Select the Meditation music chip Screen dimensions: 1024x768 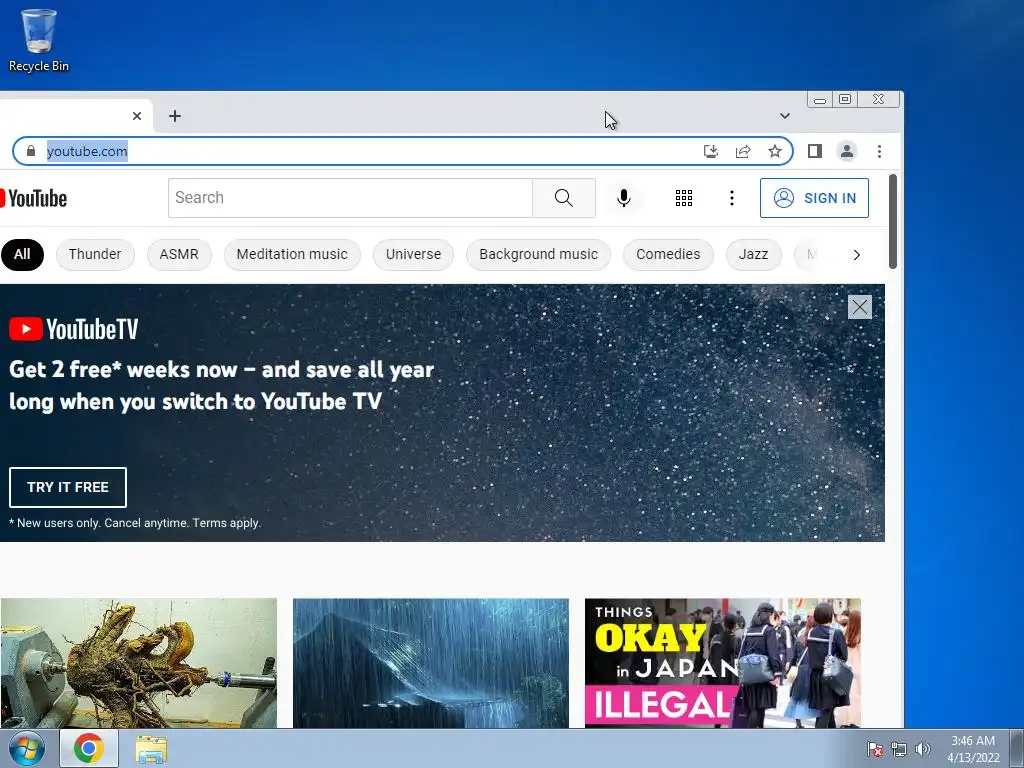point(292,255)
